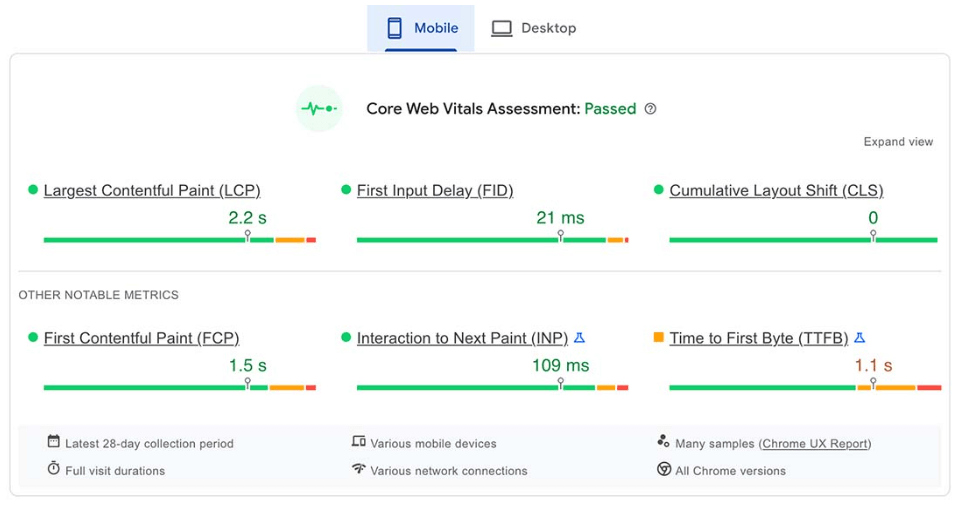Click the LCP percentile marker pin
The width and height of the screenshot is (968, 506).
point(248,235)
